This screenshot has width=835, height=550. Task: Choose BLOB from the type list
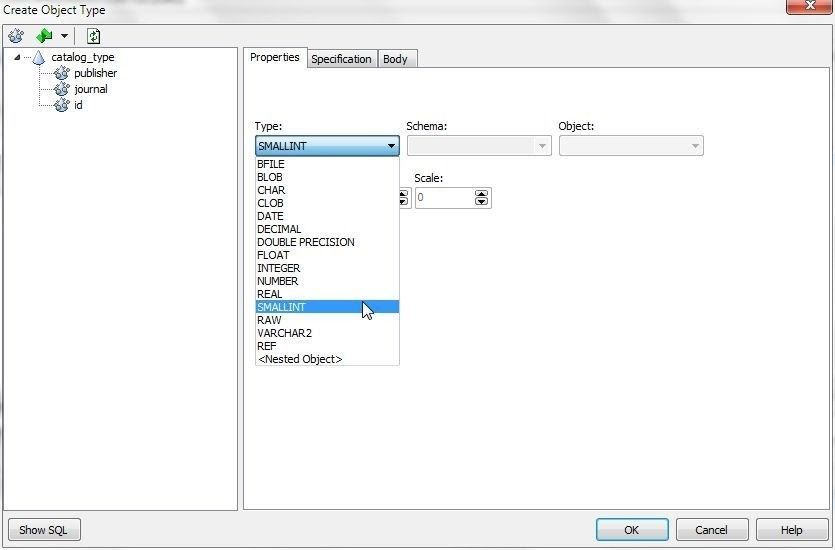327,177
